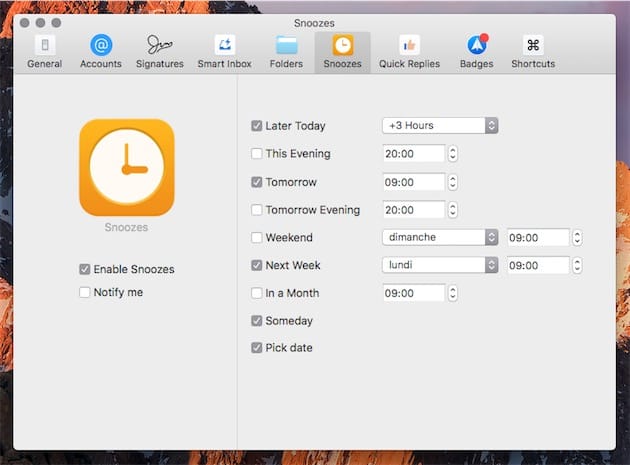Uncheck the Next Week checkbox
The height and width of the screenshot is (465, 630).
[x=256, y=265]
